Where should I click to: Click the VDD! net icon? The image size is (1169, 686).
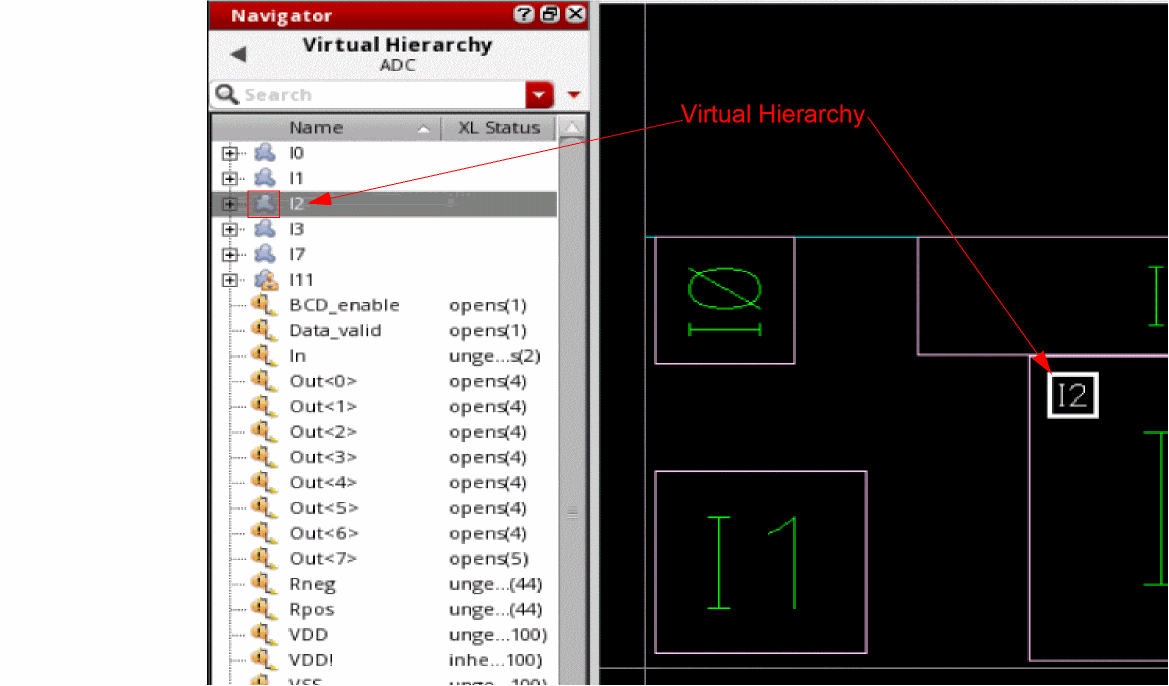(x=262, y=659)
